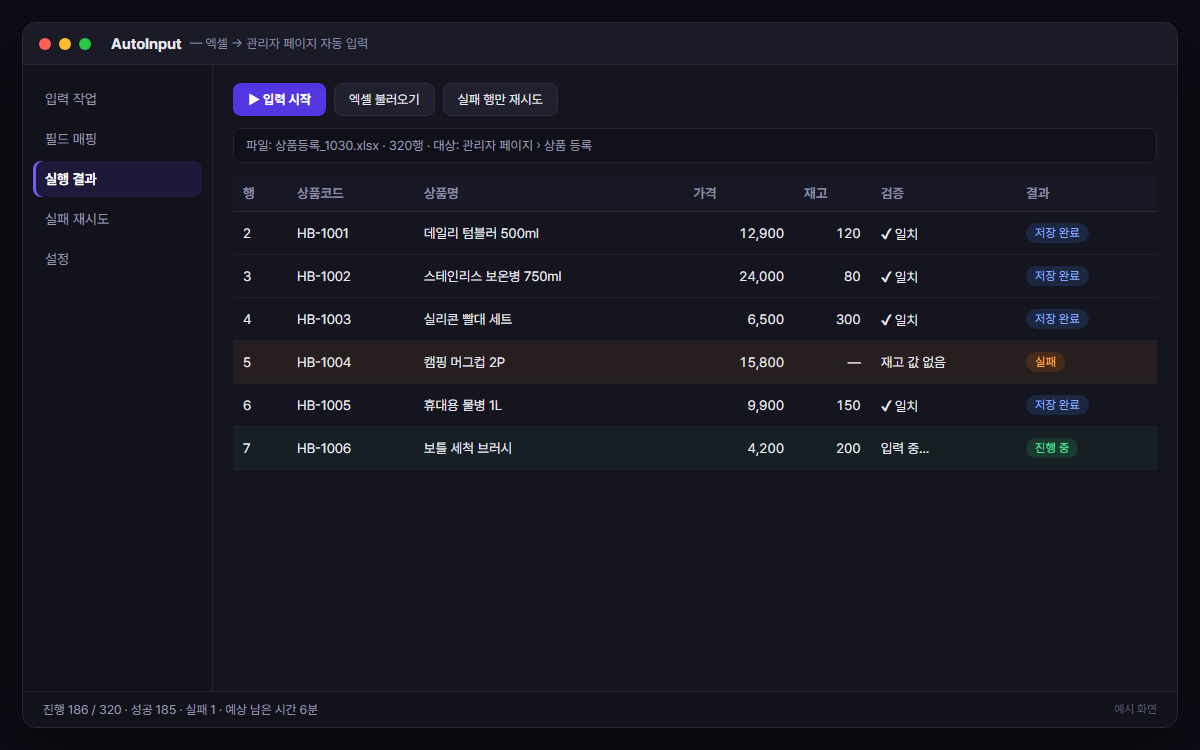Click 입력 중... status in HB-1006 row
The width and height of the screenshot is (1200, 750).
click(x=905, y=448)
